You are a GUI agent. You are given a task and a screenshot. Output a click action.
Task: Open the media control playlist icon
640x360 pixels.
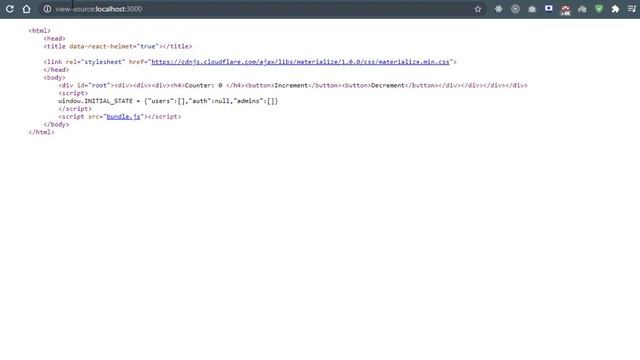(632, 9)
